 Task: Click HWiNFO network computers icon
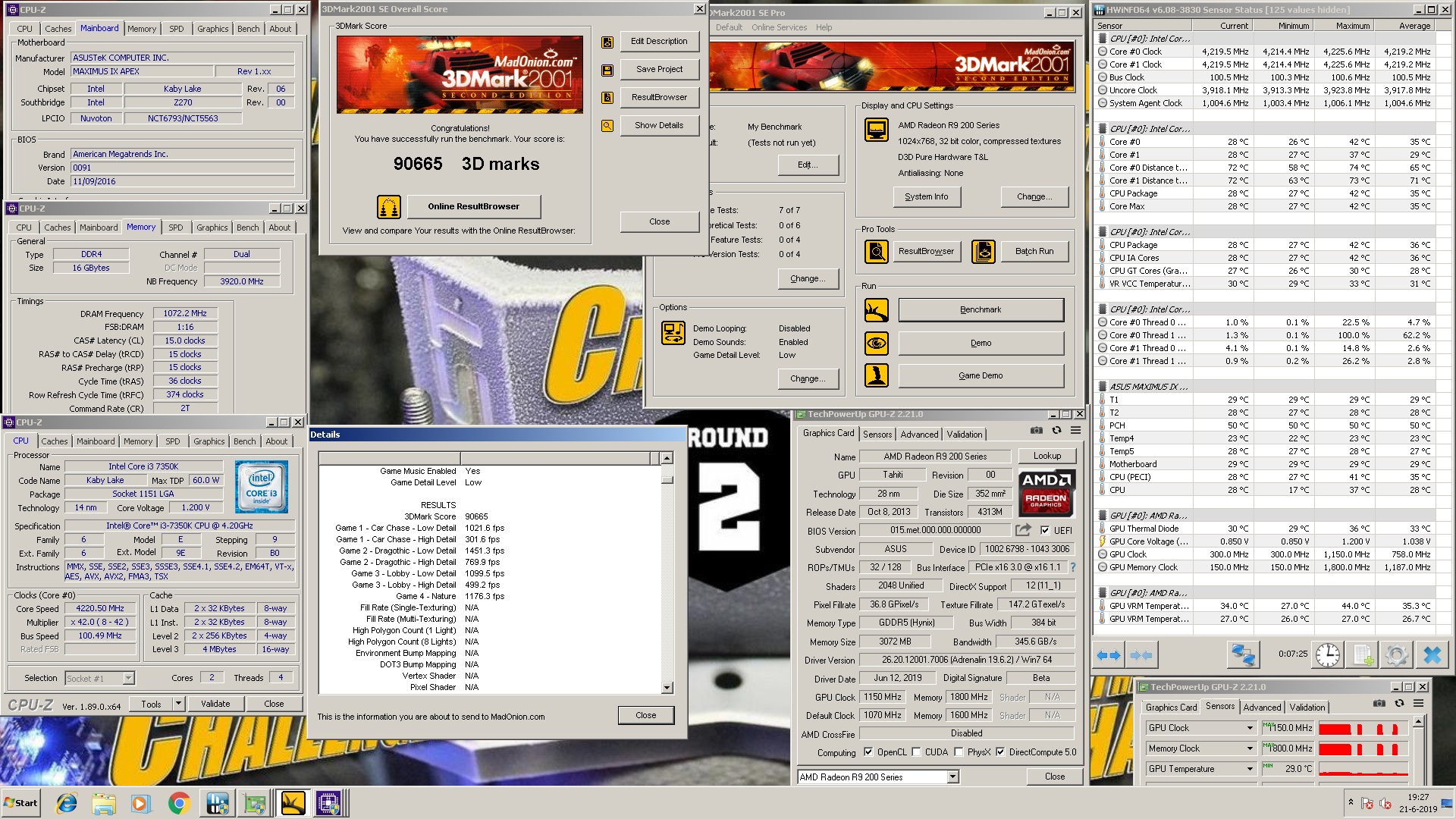tap(1243, 654)
